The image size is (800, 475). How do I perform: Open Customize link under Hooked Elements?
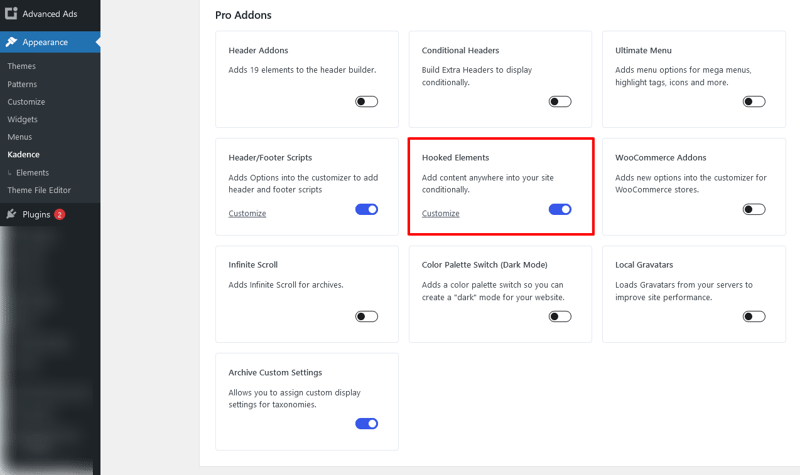[x=440, y=213]
